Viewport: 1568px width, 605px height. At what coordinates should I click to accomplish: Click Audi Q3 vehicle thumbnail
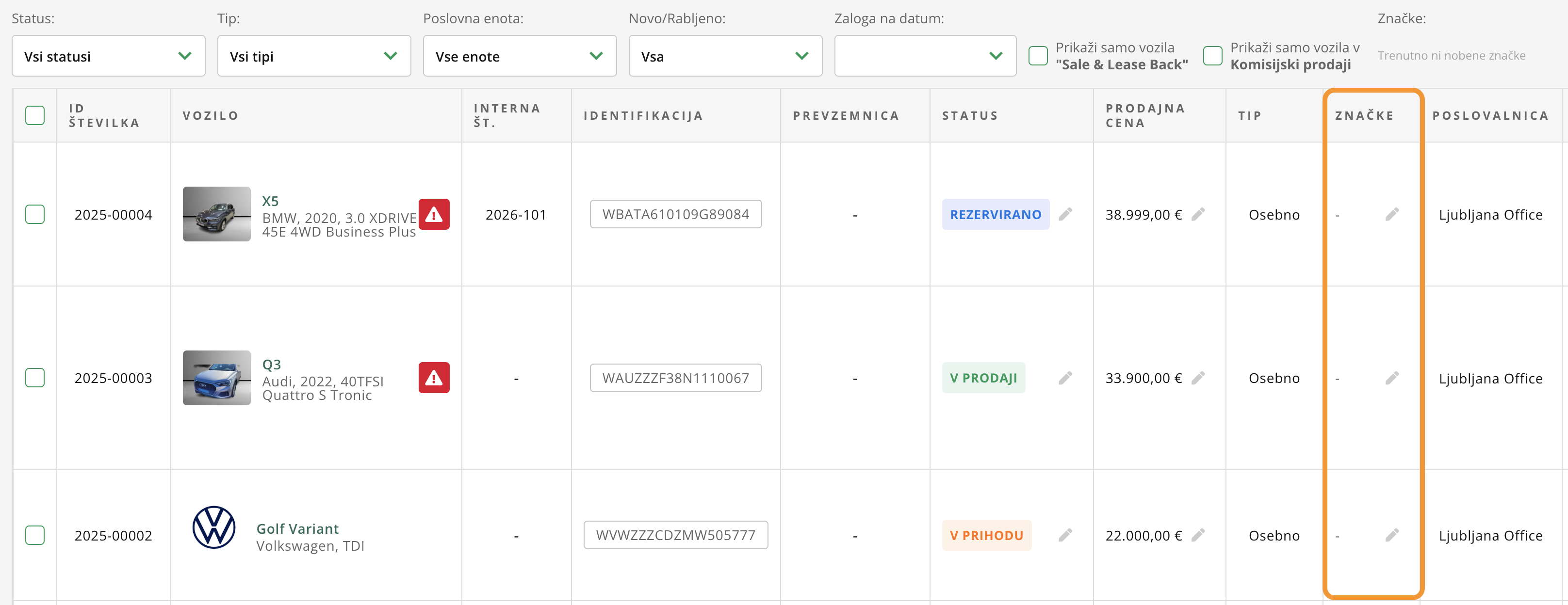point(217,378)
